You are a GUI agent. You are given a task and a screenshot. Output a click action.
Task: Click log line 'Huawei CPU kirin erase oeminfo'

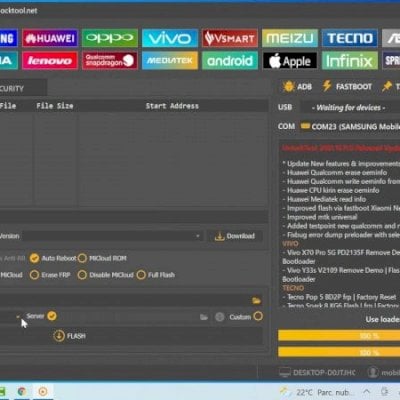click(331, 190)
